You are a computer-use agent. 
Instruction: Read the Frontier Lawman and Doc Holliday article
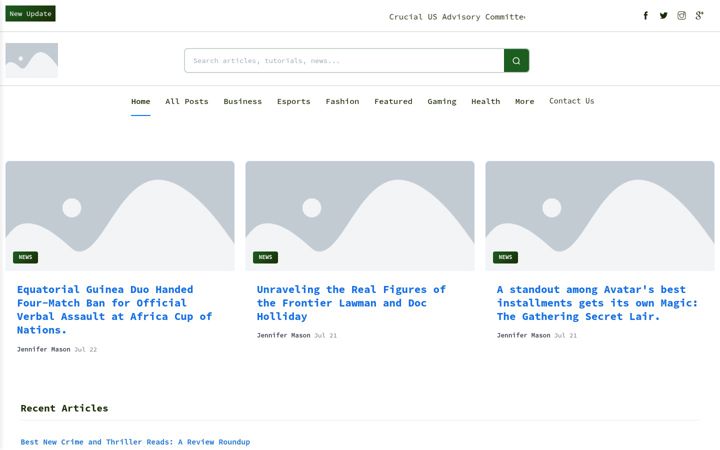[351, 303]
